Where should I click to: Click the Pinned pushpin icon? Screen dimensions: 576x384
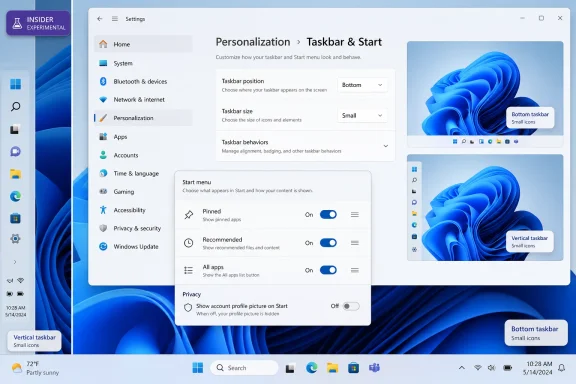pos(188,215)
